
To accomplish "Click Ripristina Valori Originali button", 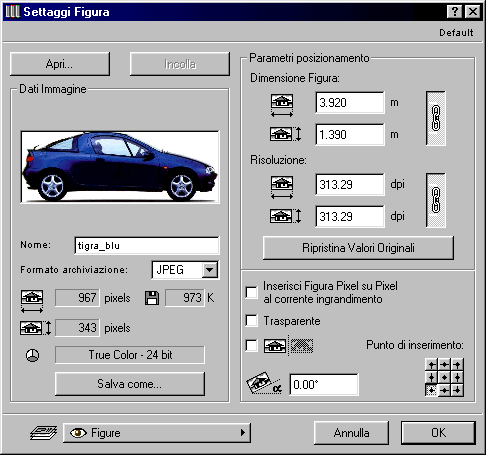I will pyautogui.click(x=358, y=248).
